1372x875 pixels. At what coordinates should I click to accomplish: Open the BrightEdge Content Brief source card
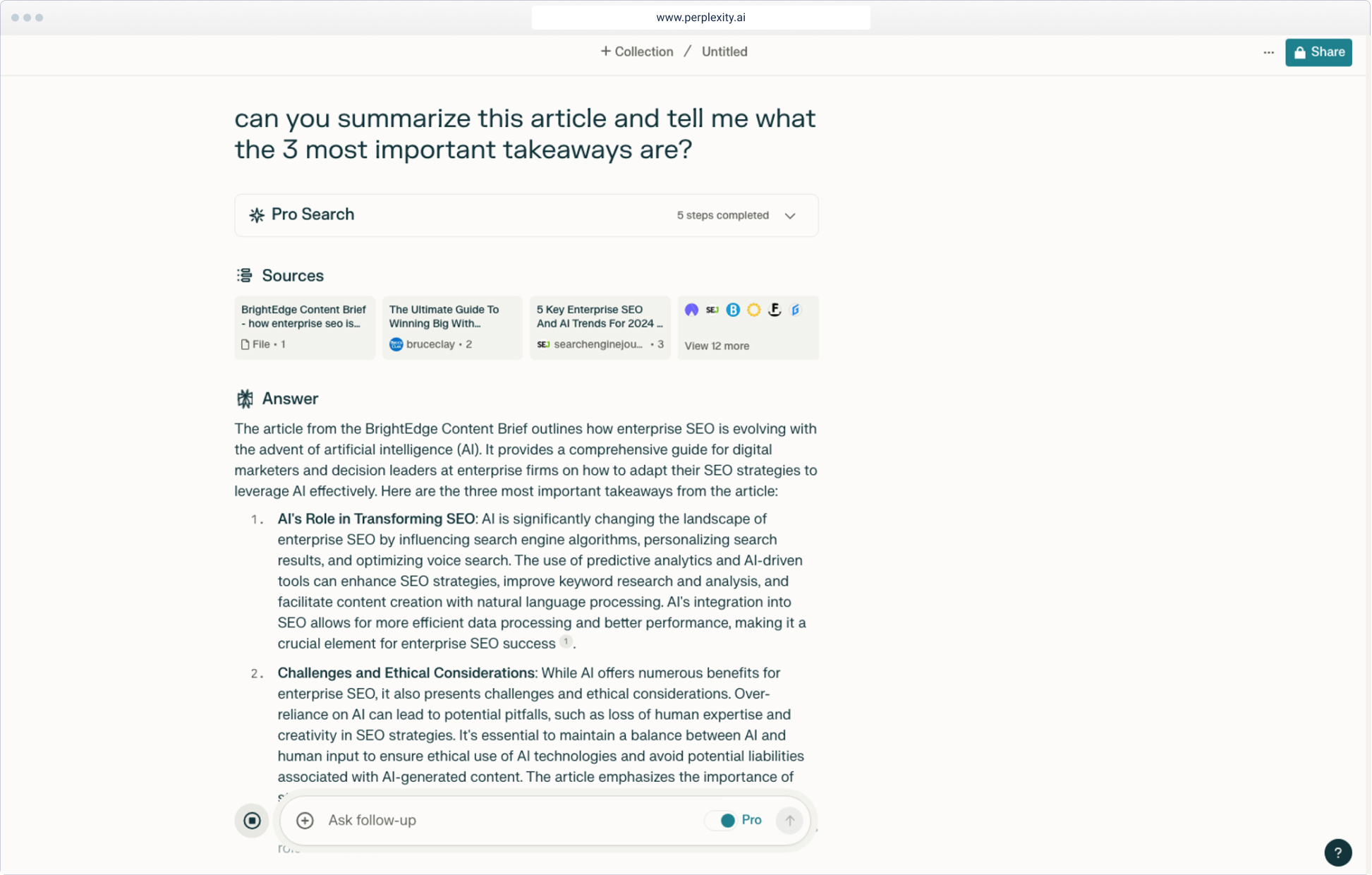pos(304,327)
